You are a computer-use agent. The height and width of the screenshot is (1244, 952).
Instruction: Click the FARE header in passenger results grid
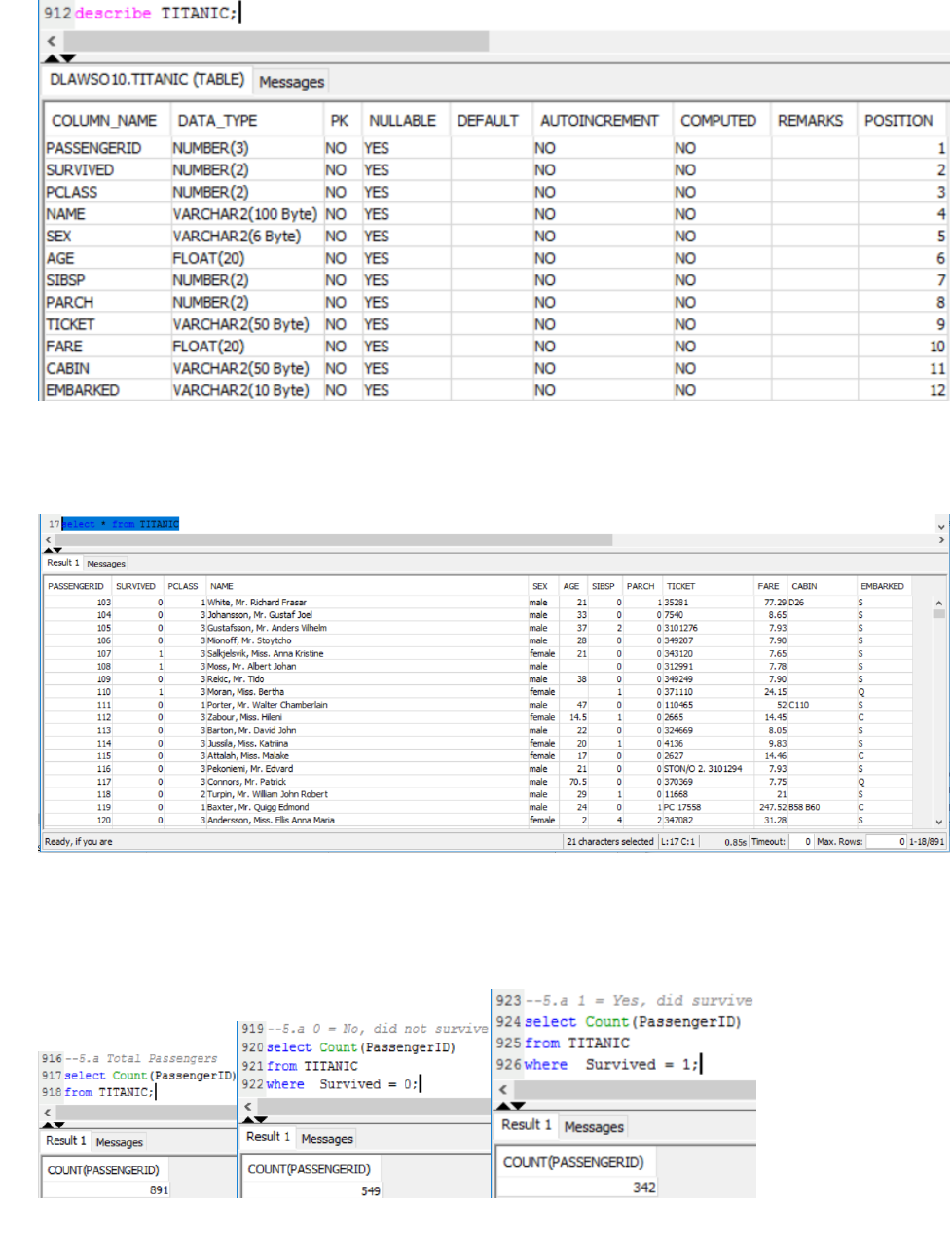tap(768, 586)
